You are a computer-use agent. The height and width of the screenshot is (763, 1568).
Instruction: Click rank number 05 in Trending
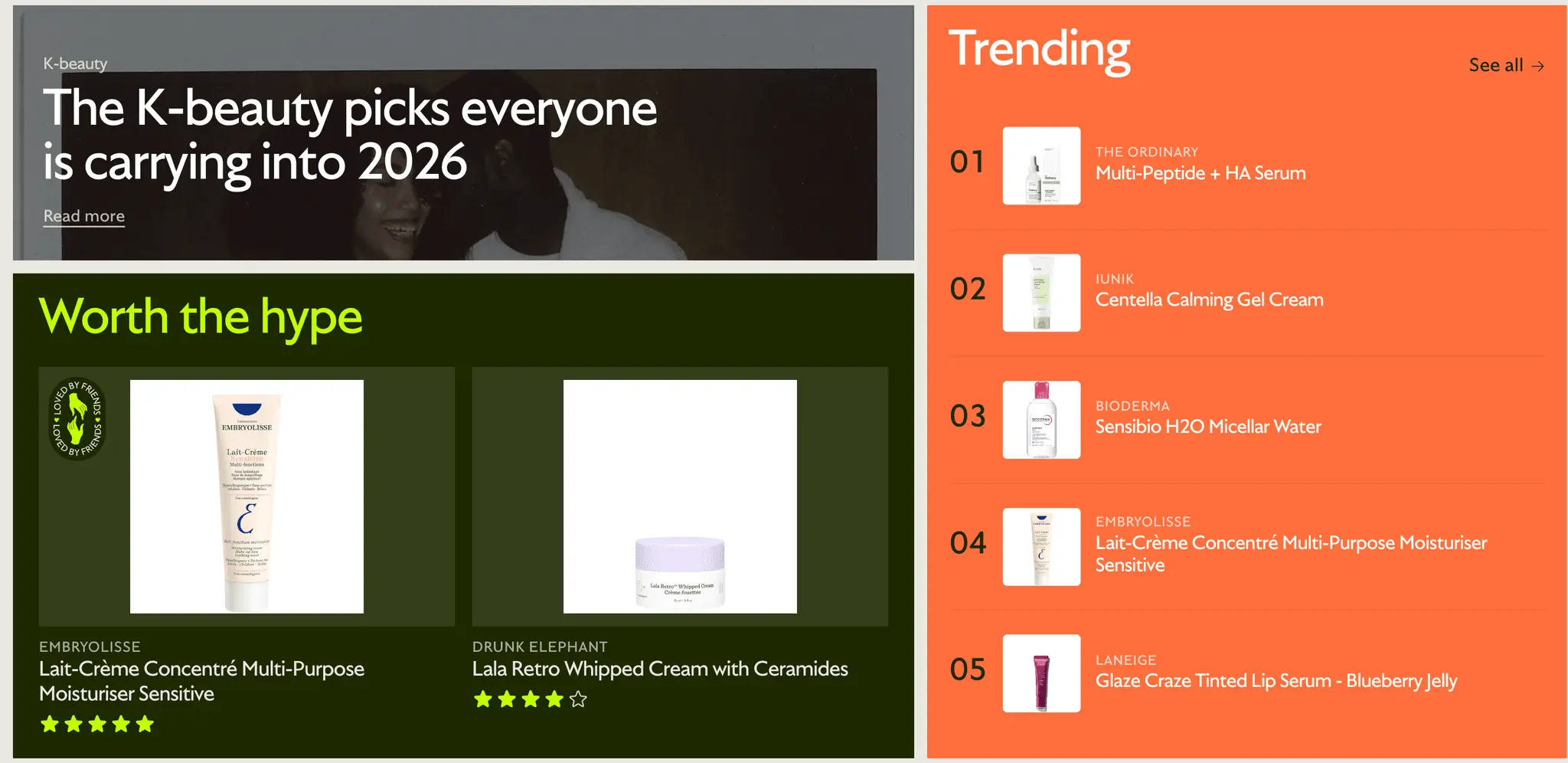point(968,670)
